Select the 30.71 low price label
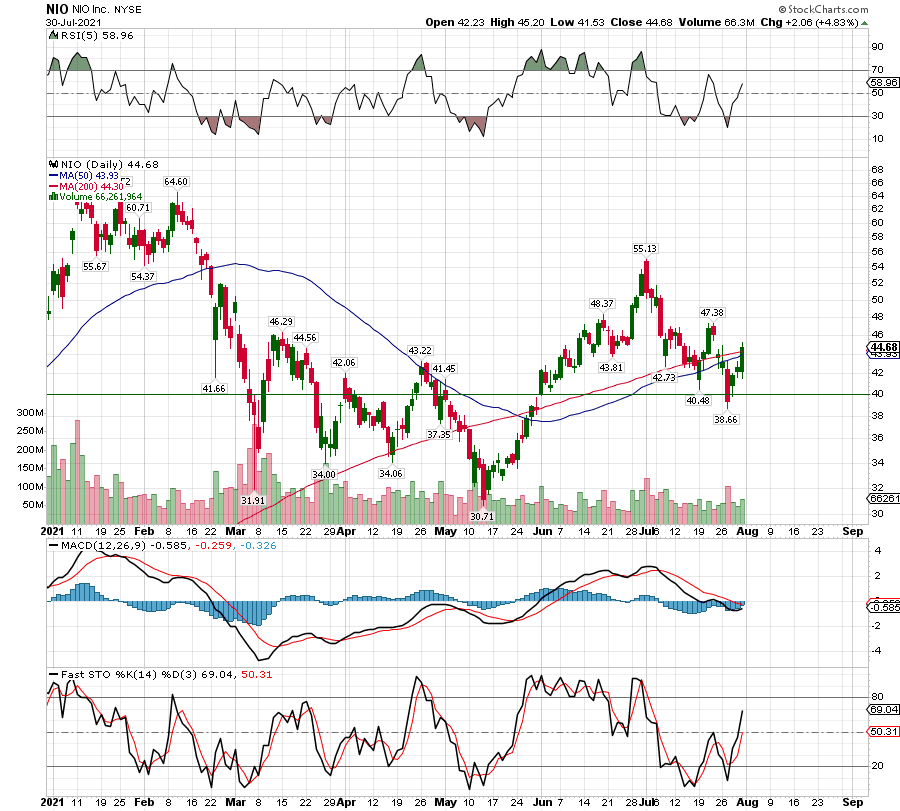 483,515
